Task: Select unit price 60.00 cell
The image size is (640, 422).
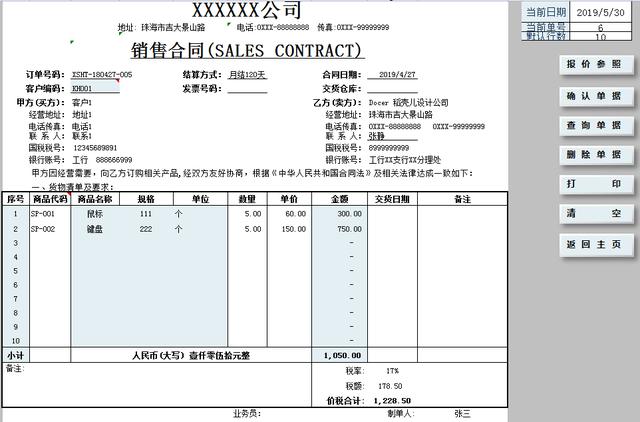Action: pyautogui.click(x=289, y=214)
